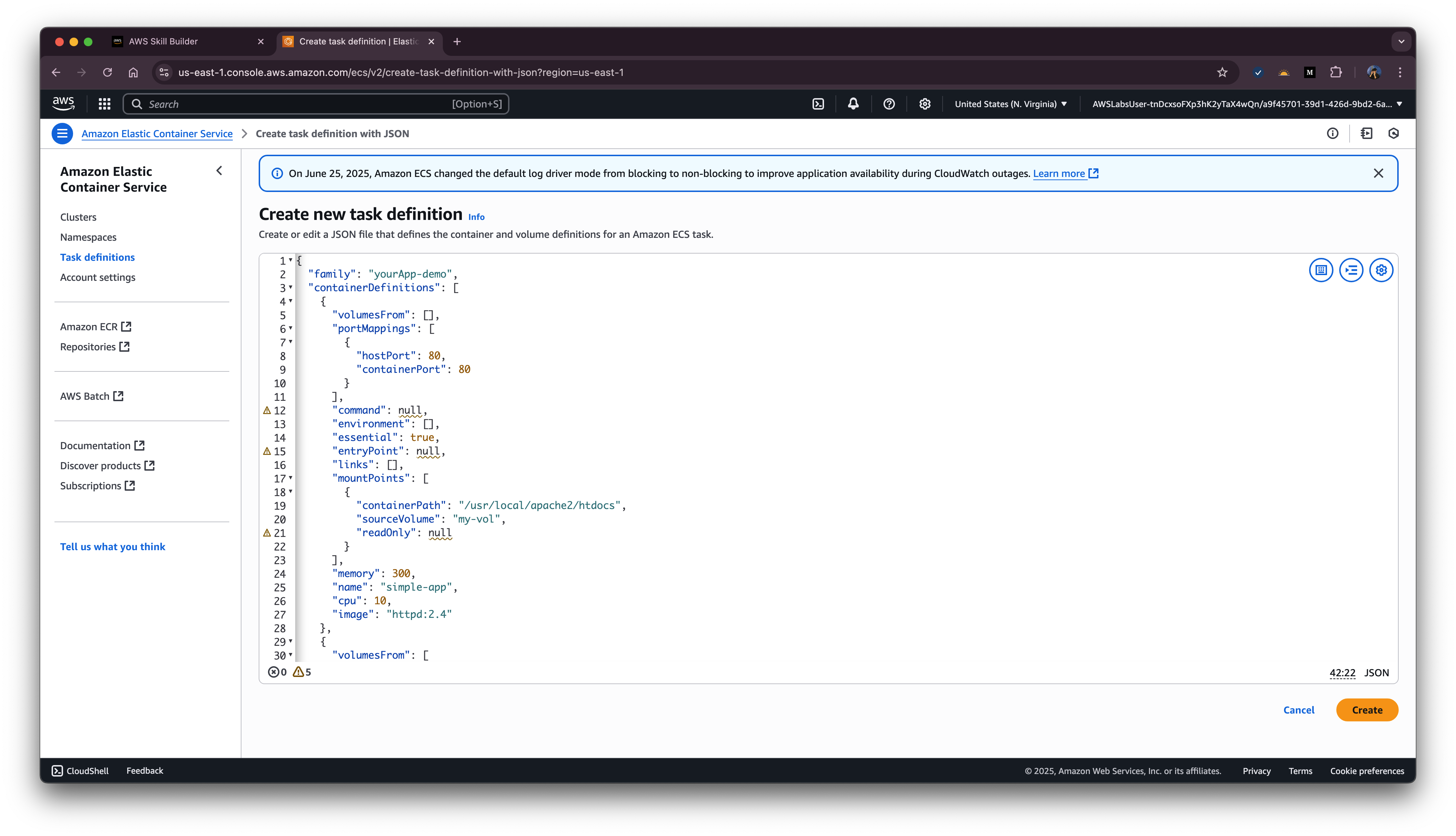Image resolution: width=1456 pixels, height=836 pixels.
Task: Open the Chrome three-dot menu
Action: [x=1400, y=72]
